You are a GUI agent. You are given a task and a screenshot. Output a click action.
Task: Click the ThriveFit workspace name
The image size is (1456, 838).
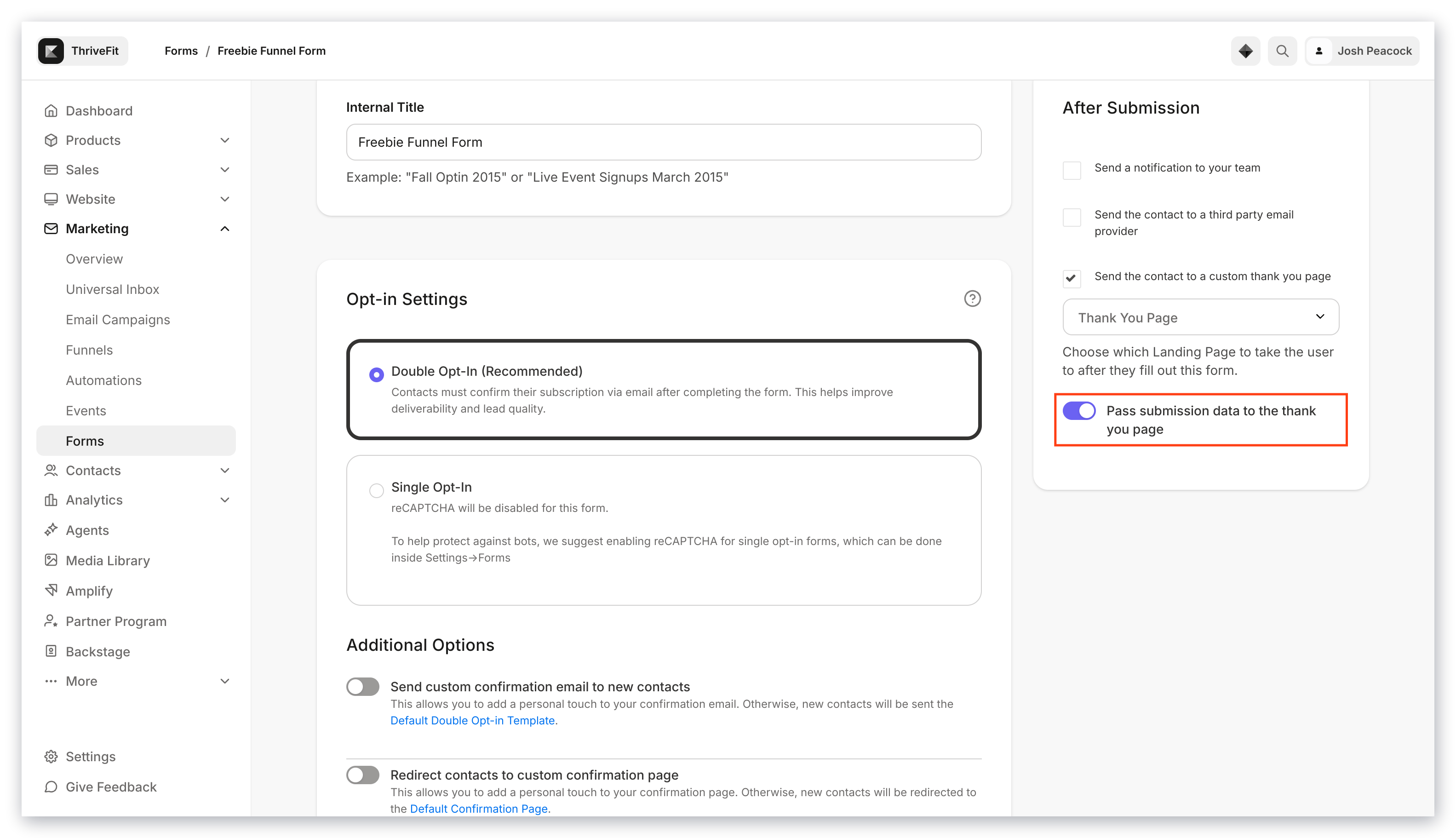click(x=95, y=51)
